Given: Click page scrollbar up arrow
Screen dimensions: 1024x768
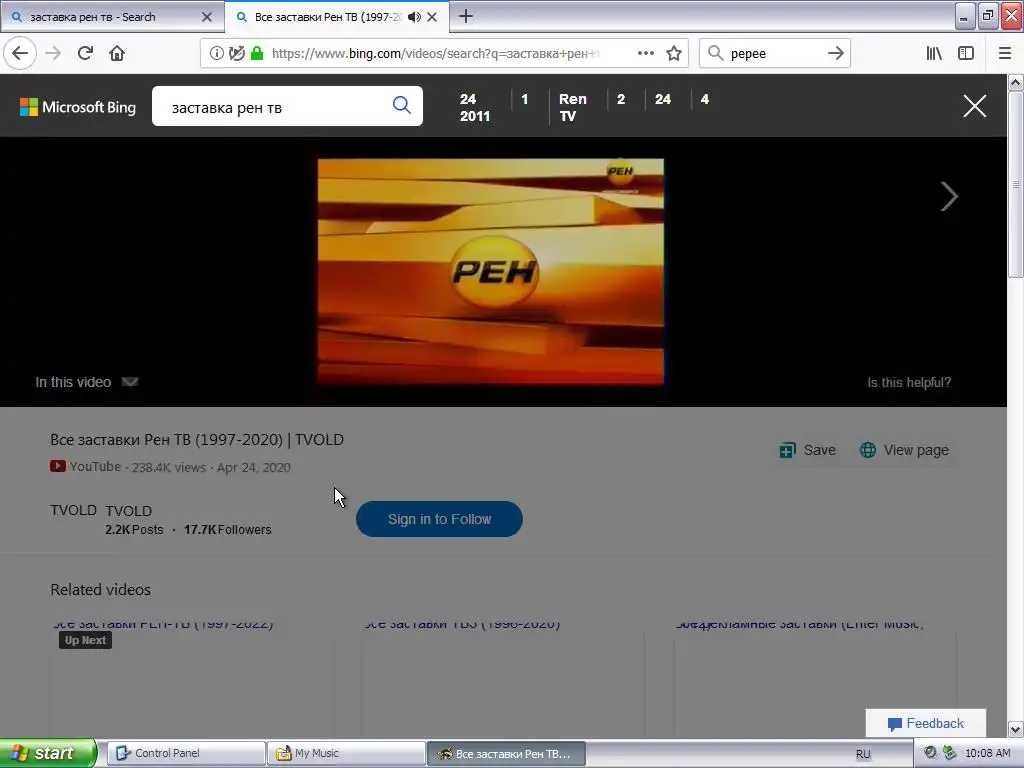Looking at the screenshot, I should [1016, 82].
